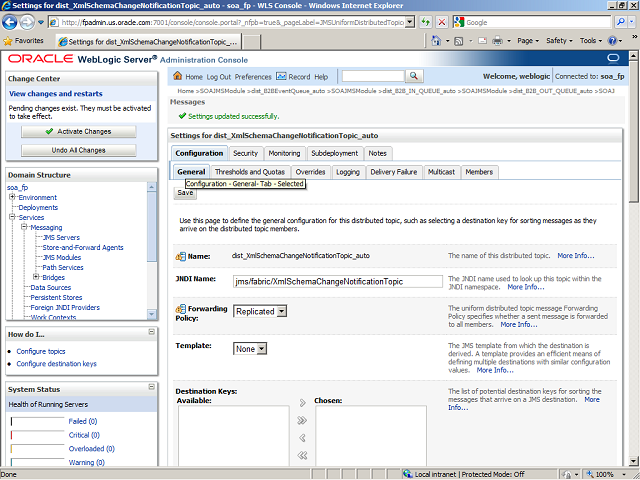Switch to the Monitoring tab
Image resolution: width=640 pixels, height=480 pixels.
284,153
